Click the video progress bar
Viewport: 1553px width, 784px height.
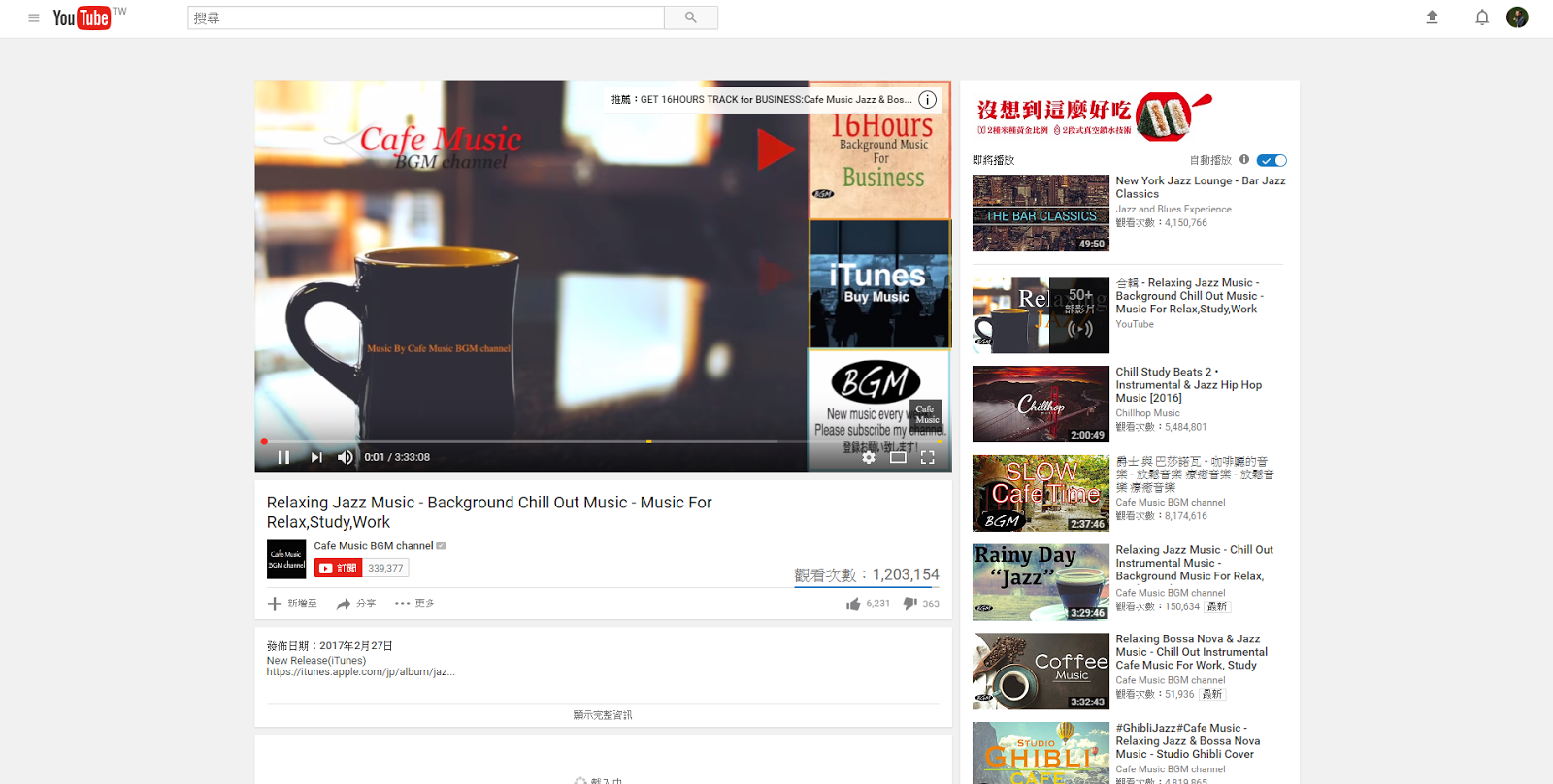click(603, 441)
